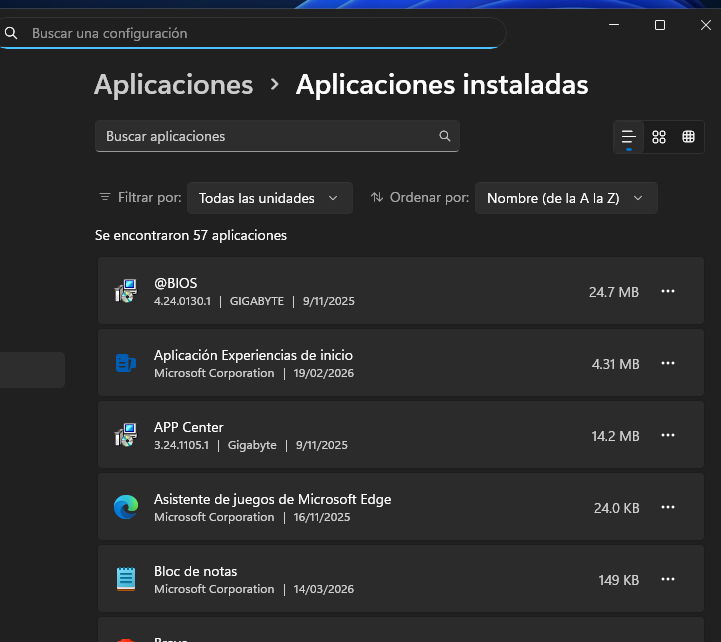Select Asistente de juegos de Microsoft Edge
Screen dimensions: 721x642
coord(273,499)
